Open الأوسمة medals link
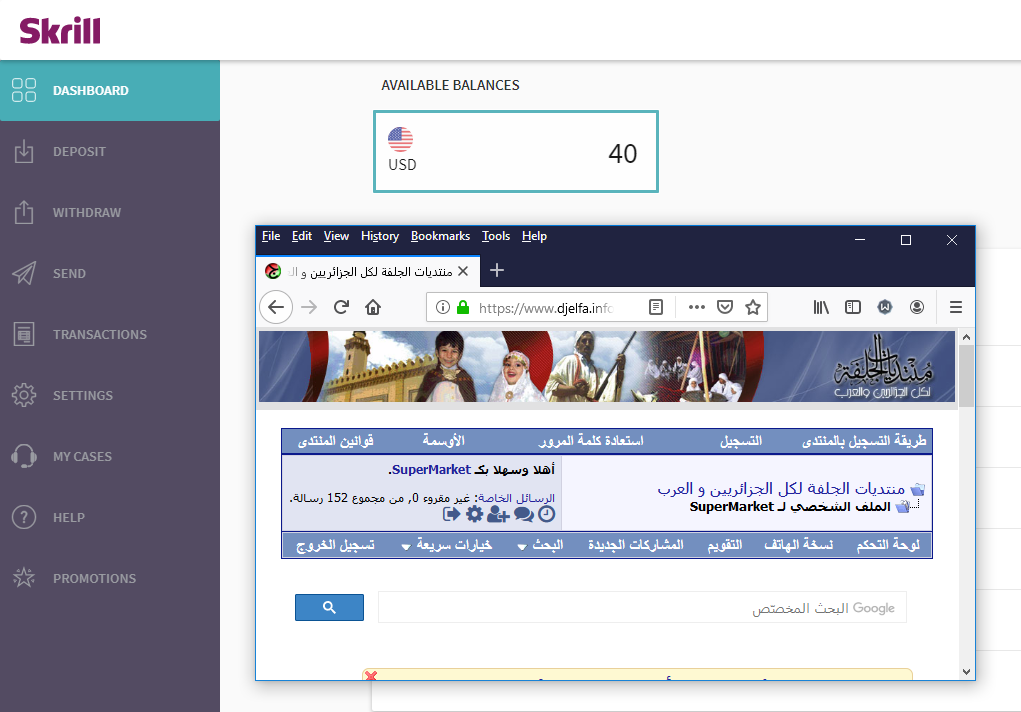This screenshot has width=1021, height=712. (443, 441)
